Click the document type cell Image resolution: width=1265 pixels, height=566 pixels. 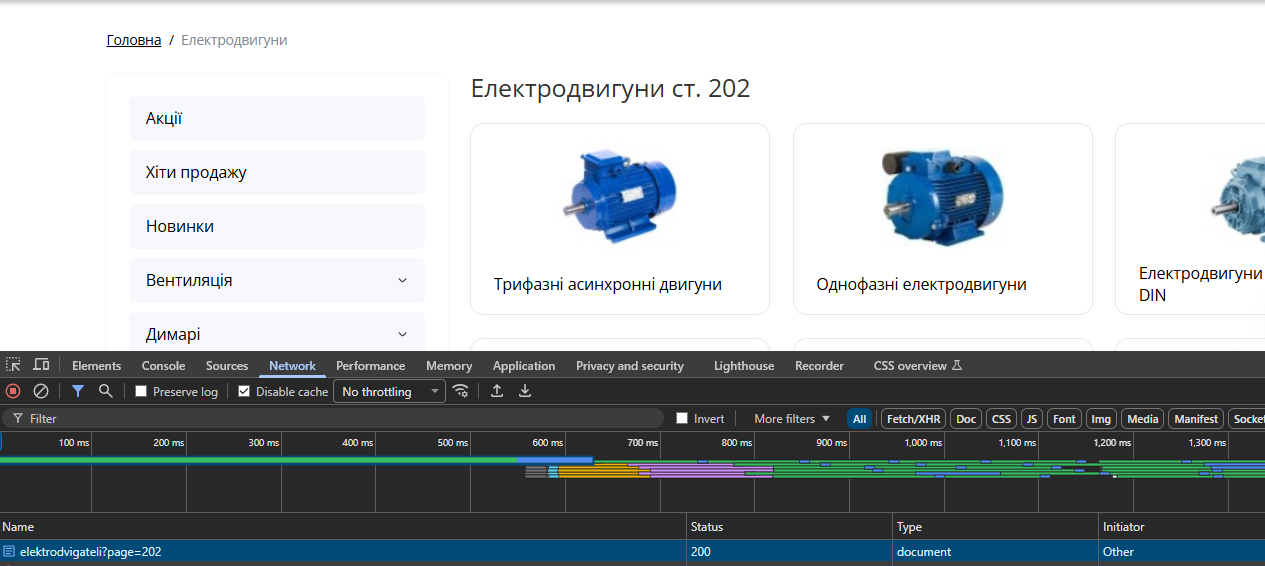click(x=995, y=552)
